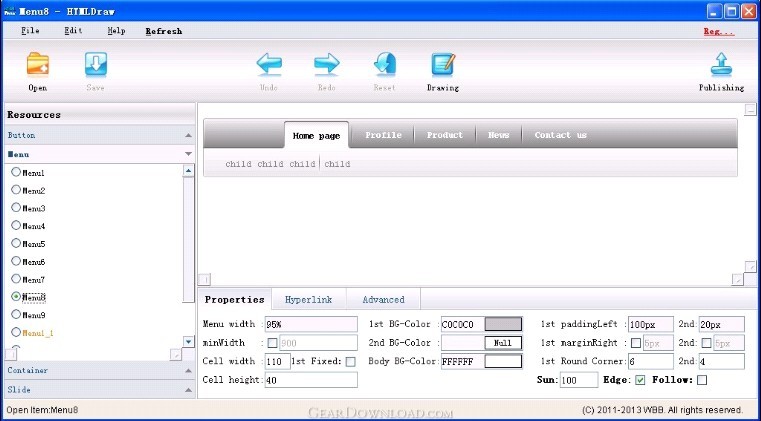761x421 pixels.
Task: Click the last child submenu item after divider
Action: (x=337, y=164)
